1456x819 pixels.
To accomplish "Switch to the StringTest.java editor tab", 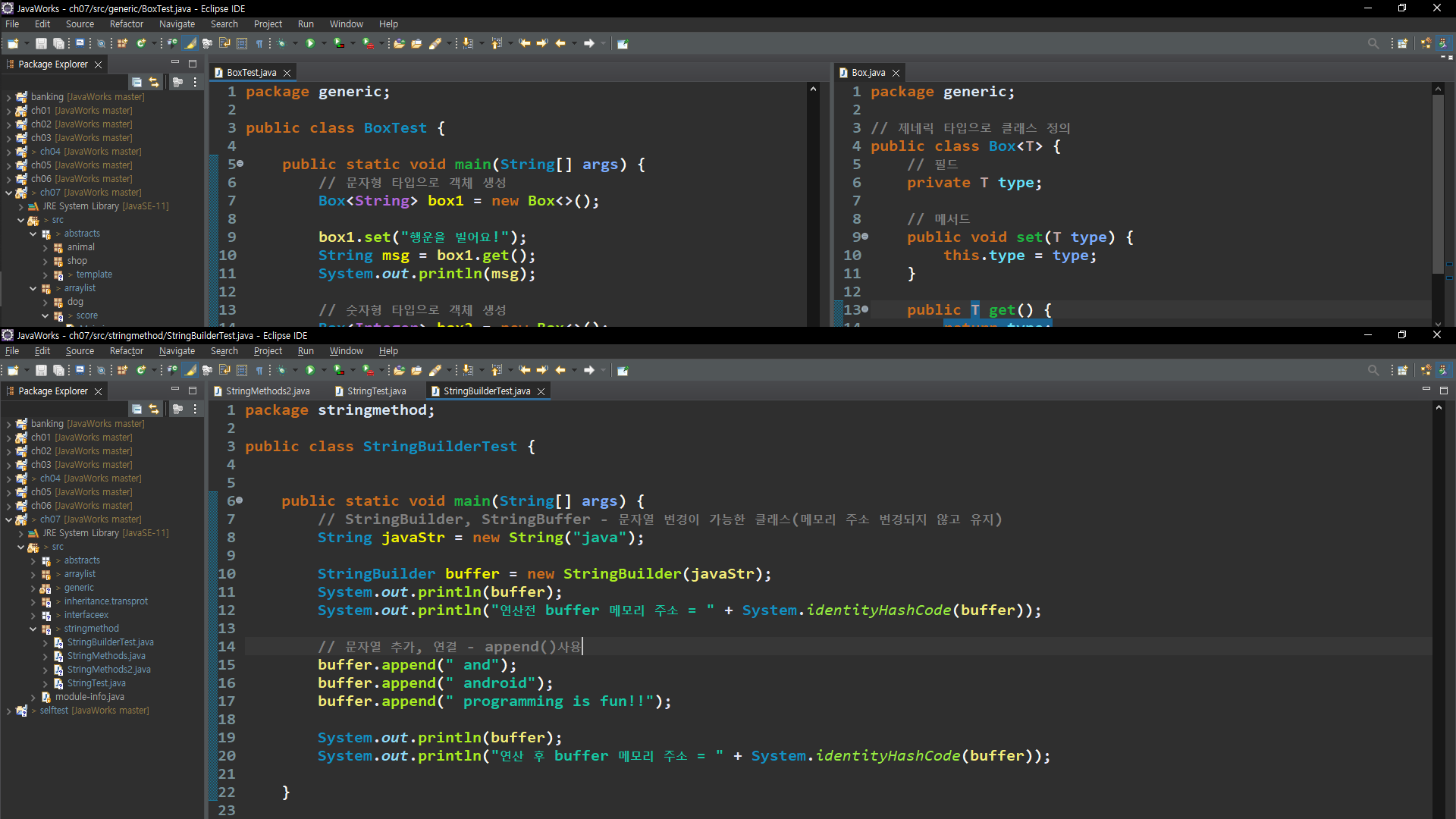I will tap(376, 391).
